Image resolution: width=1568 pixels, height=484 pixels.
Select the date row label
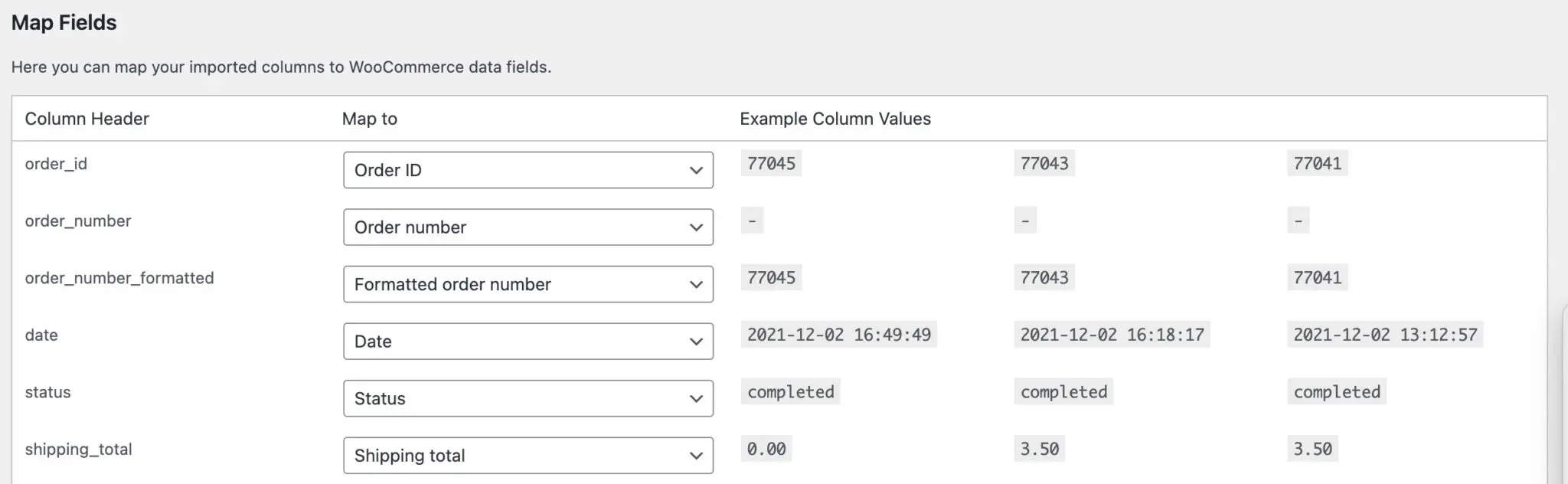(x=41, y=335)
